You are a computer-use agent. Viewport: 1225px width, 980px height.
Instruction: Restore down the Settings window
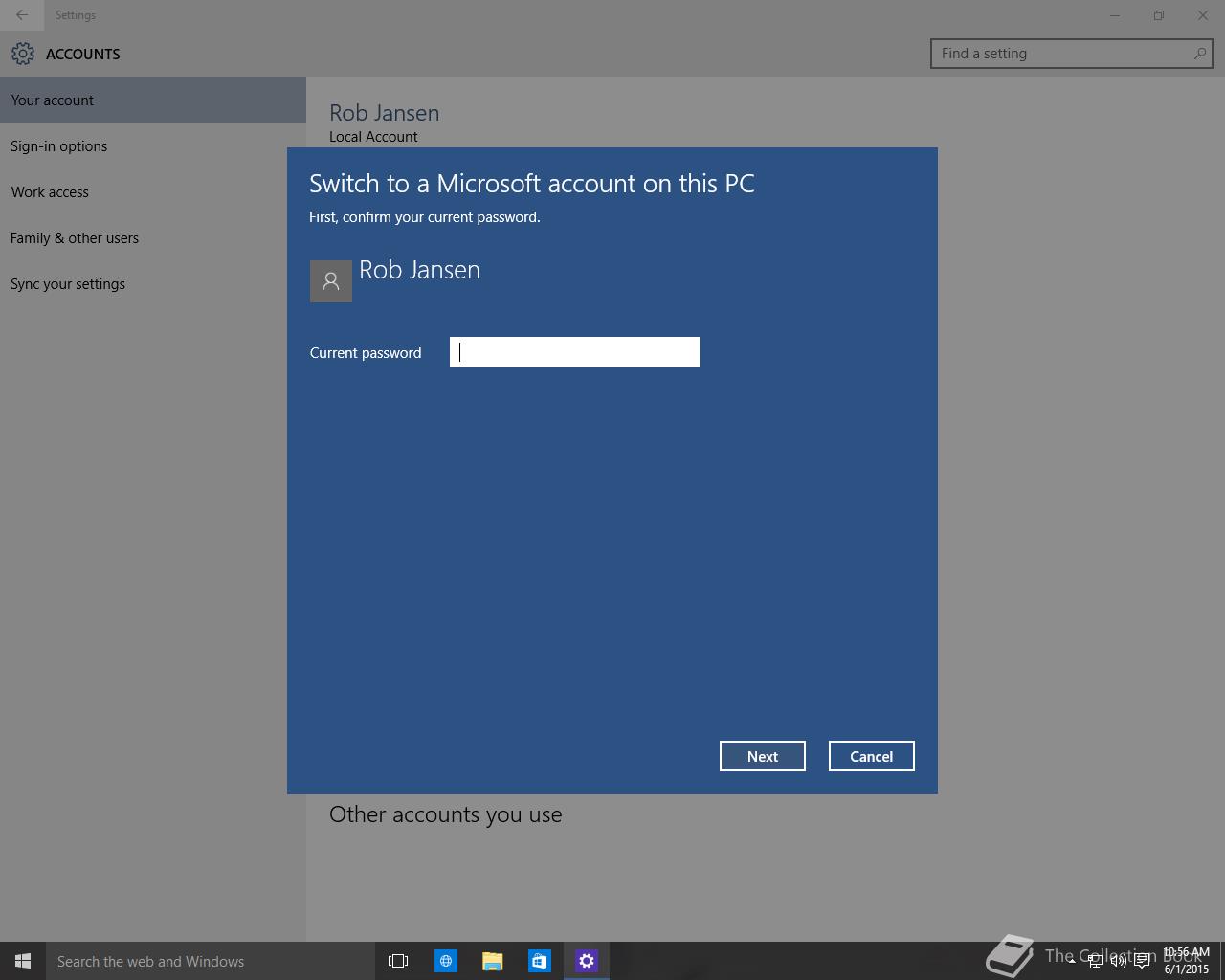point(1159,15)
